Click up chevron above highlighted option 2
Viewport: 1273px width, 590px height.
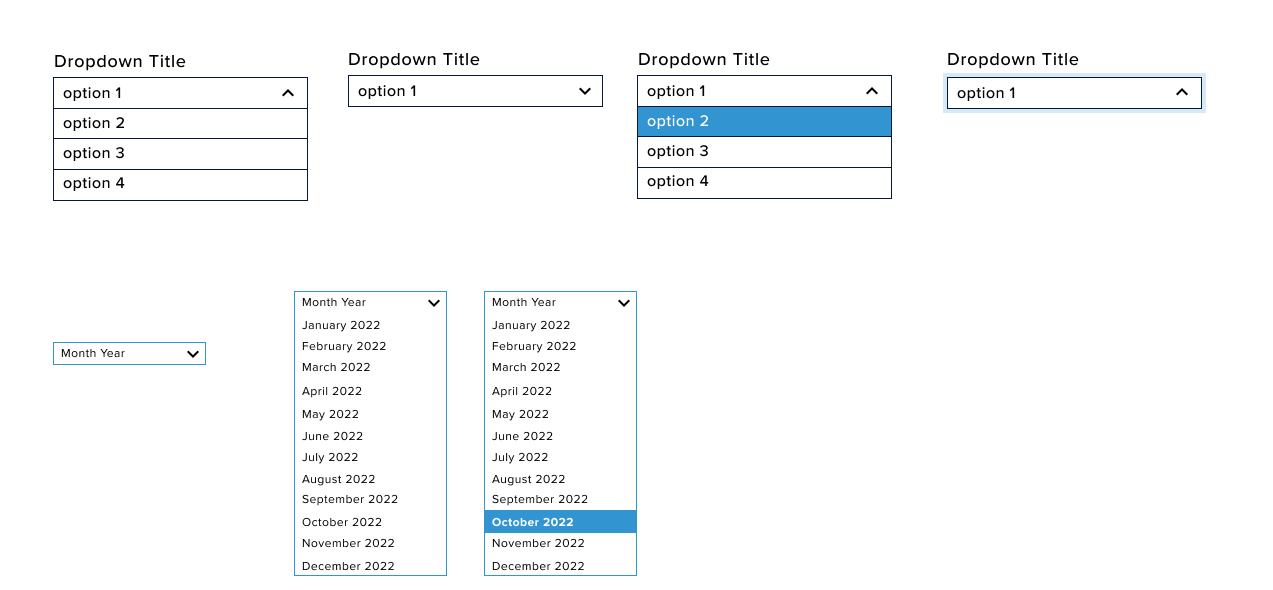point(872,91)
